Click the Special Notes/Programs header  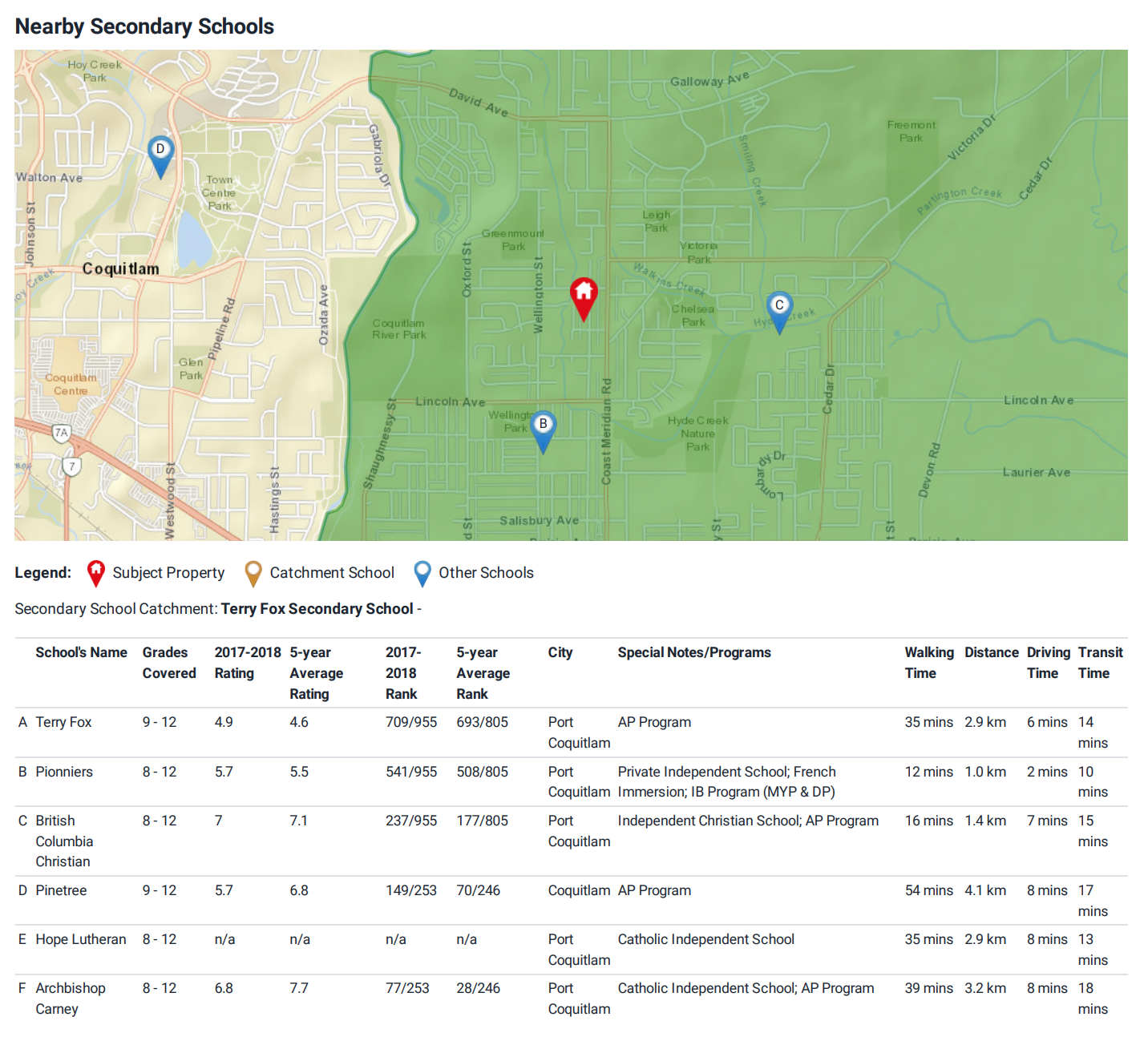[x=694, y=652]
